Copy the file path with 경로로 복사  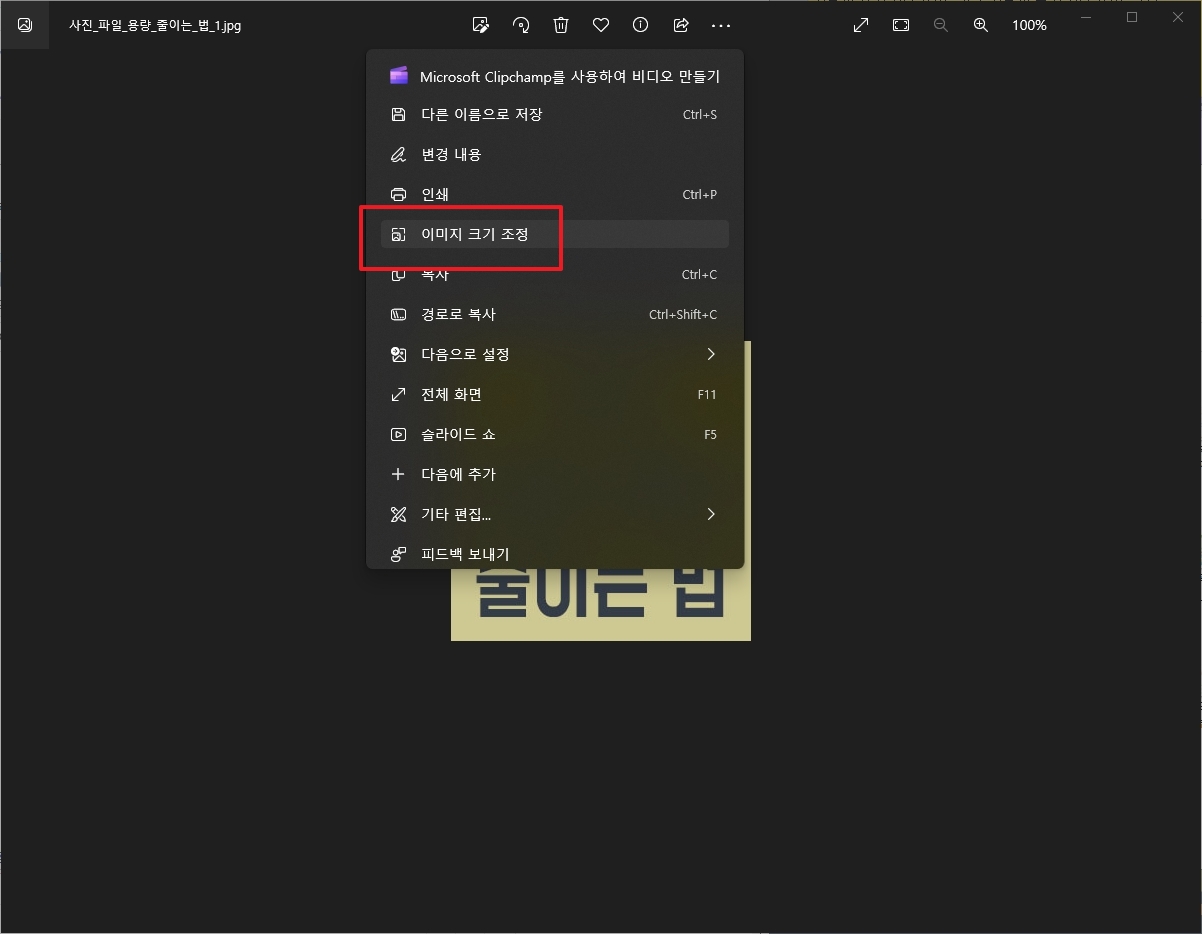pyautogui.click(x=460, y=314)
